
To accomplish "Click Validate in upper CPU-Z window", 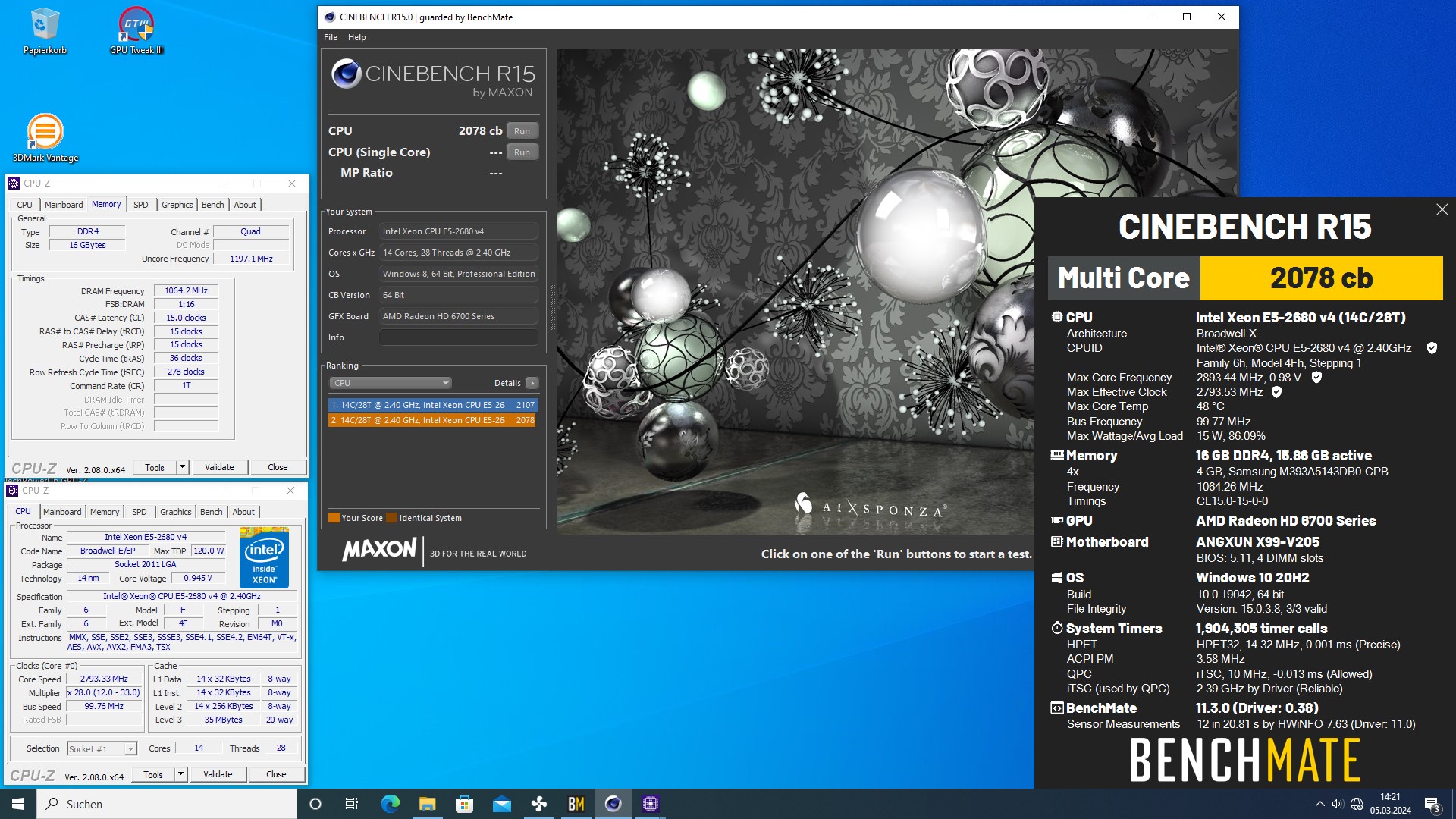I will [219, 468].
